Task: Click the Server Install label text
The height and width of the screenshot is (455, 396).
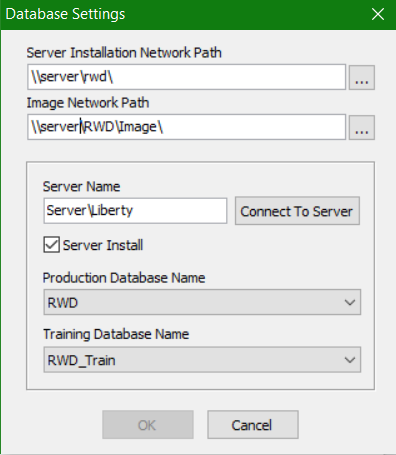Action: pos(103,245)
